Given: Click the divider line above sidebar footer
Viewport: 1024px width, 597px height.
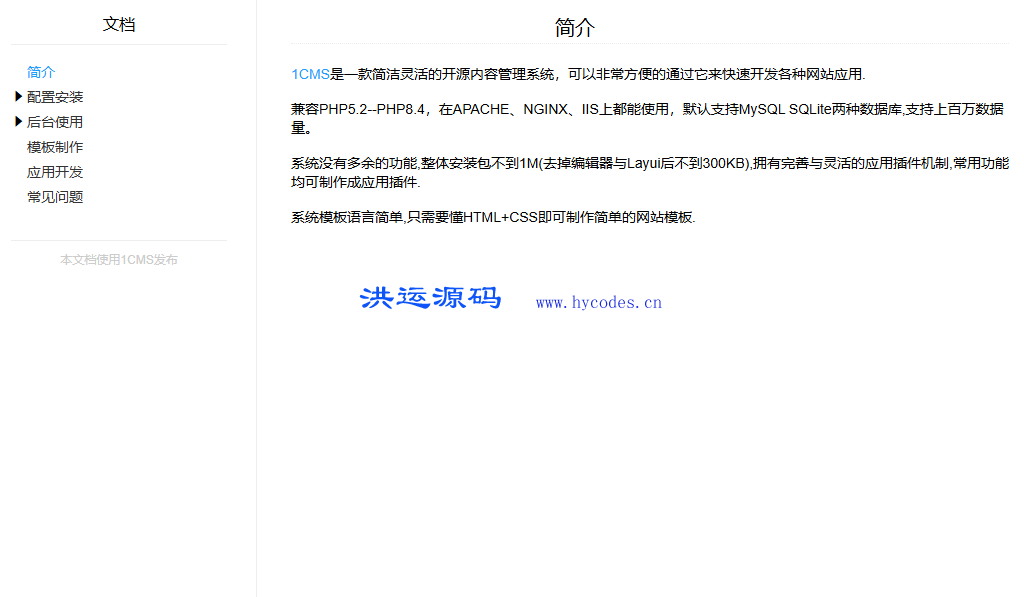Looking at the screenshot, I should click(x=119, y=240).
